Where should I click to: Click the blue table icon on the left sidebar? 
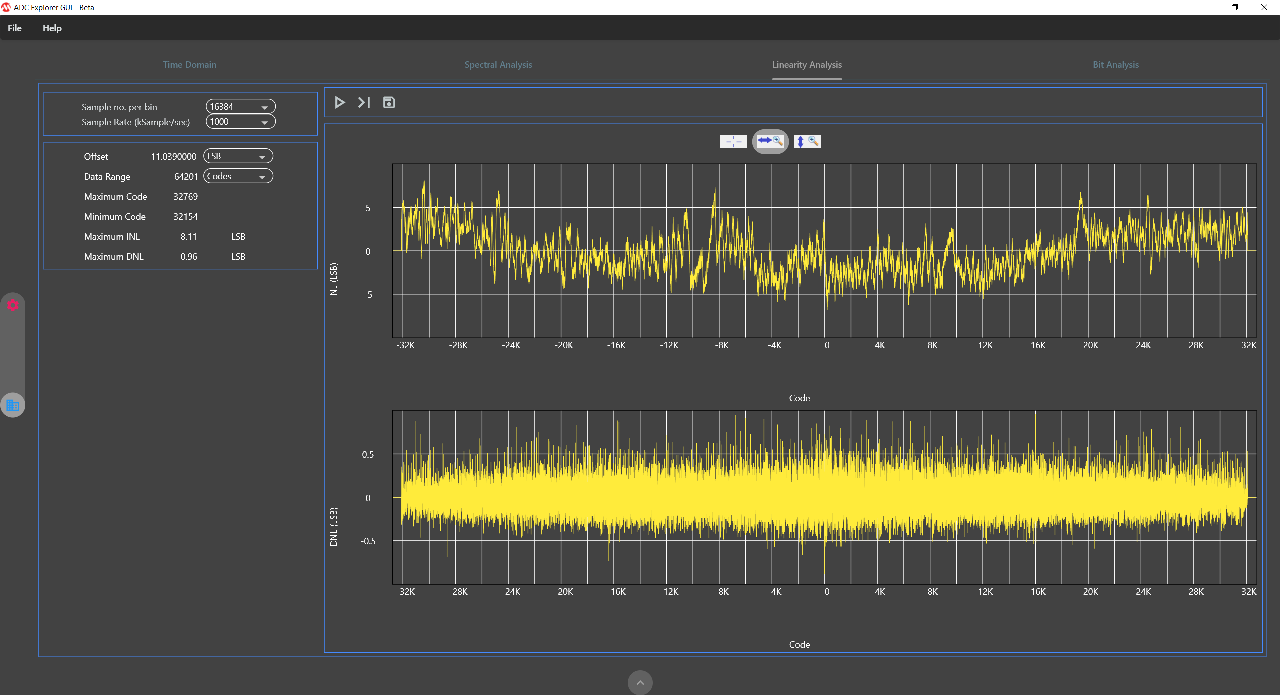(x=13, y=405)
